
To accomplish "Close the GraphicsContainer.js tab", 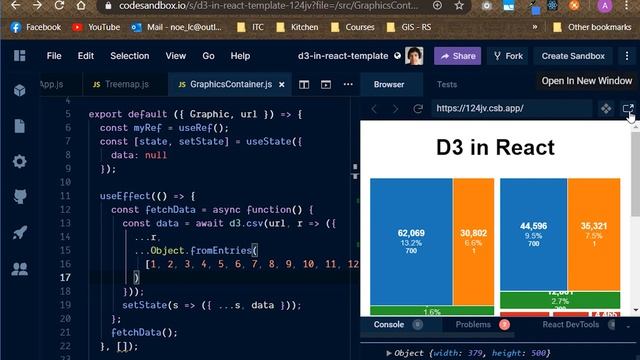I will 282,84.
